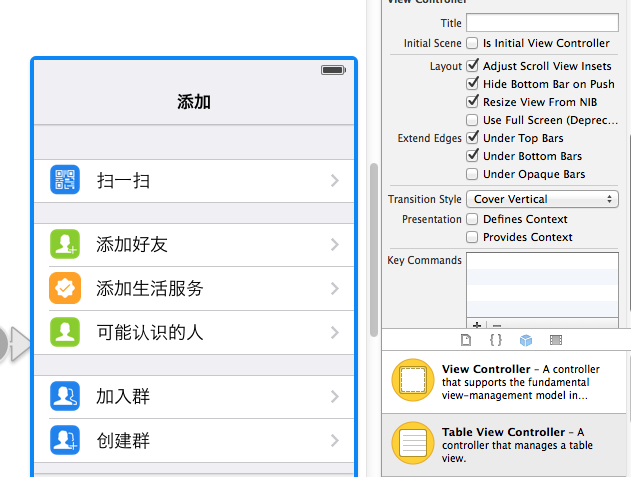
Task: Uncheck Adjust Scroll View Insets
Action: (472, 66)
